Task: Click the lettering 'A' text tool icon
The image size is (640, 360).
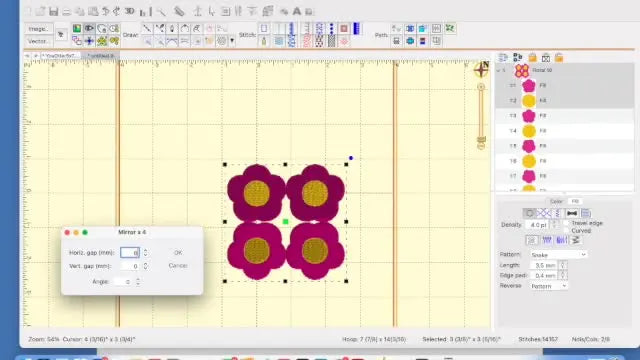Action: (297, 11)
